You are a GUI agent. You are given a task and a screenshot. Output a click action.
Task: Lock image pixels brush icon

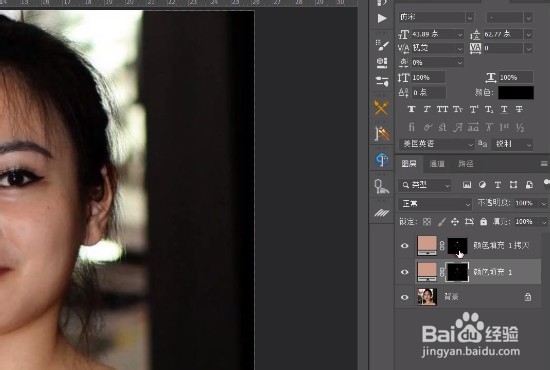pyautogui.click(x=442, y=222)
